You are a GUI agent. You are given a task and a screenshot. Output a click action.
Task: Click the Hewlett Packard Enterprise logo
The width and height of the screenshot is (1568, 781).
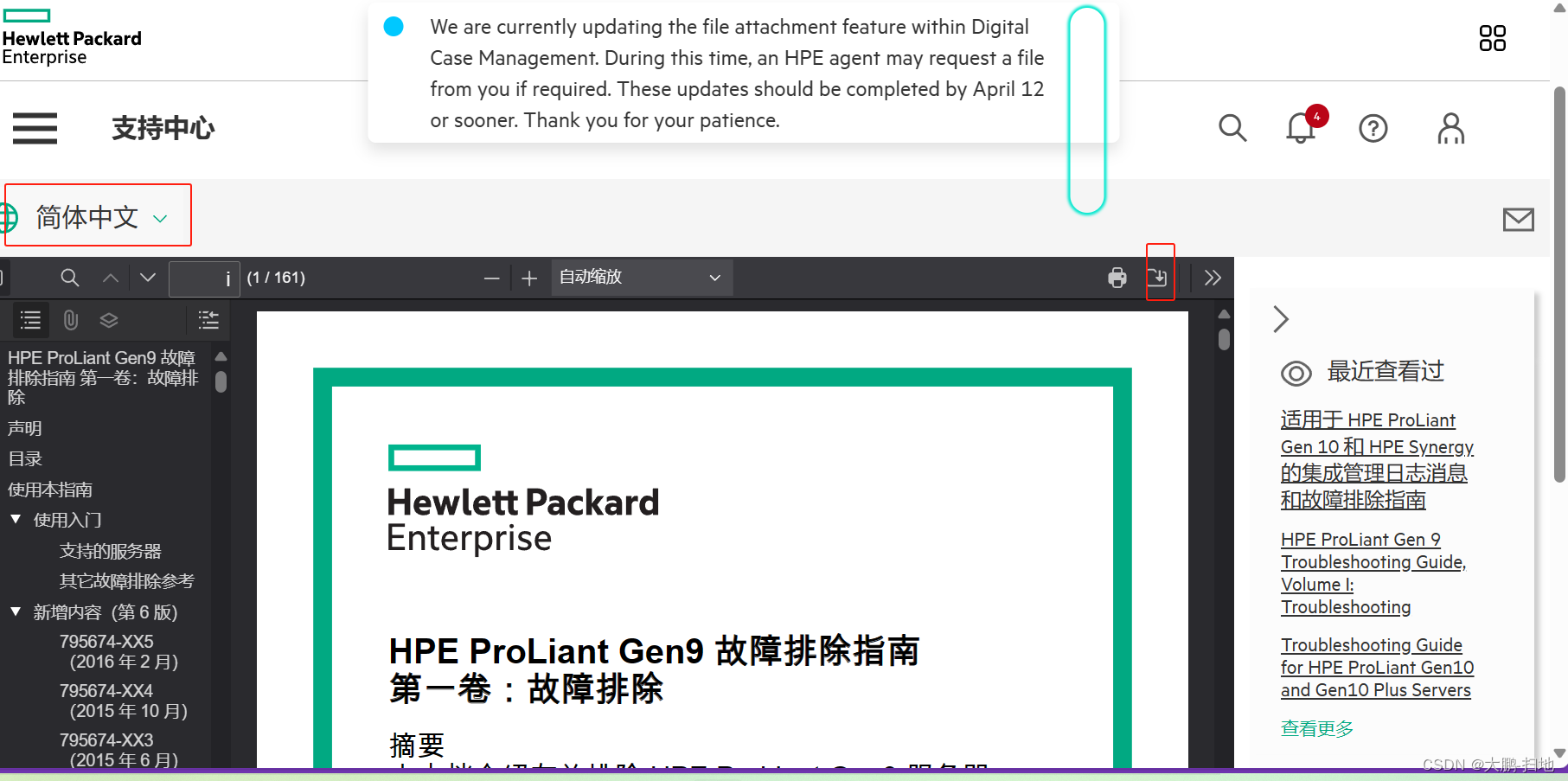coord(71,38)
